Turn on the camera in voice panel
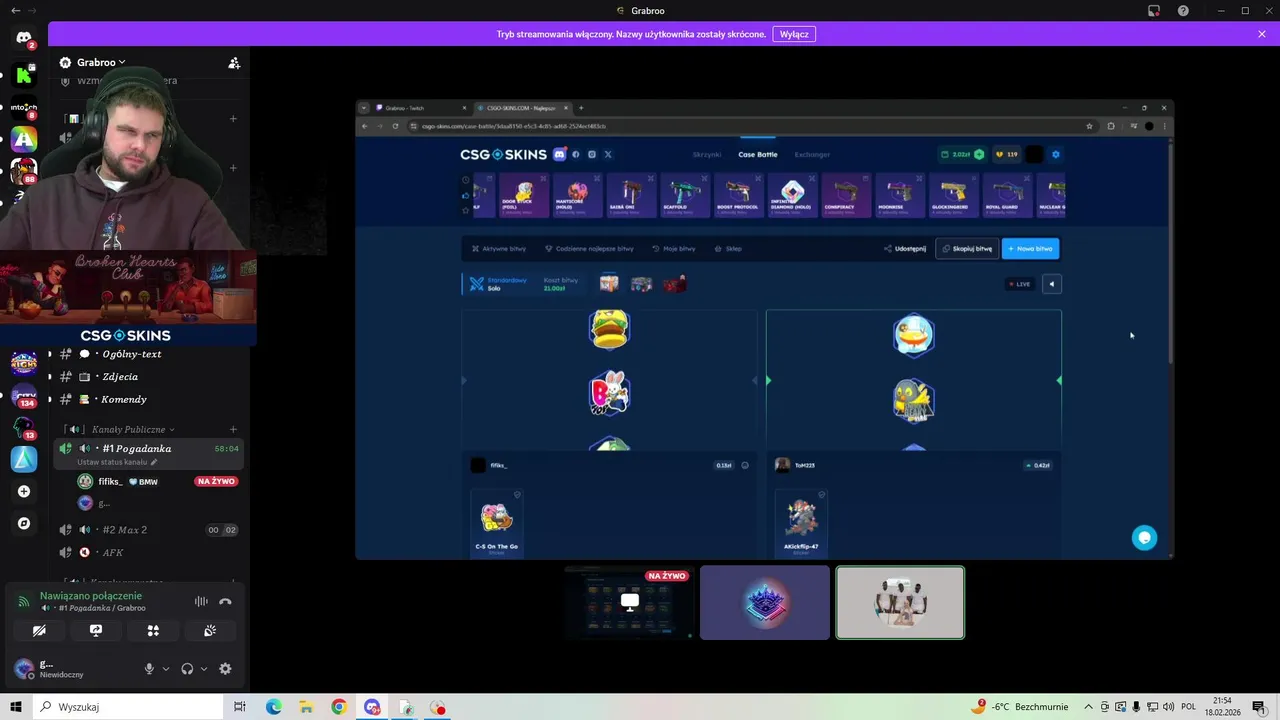Screen dimensions: 1280x720 (x=39, y=631)
